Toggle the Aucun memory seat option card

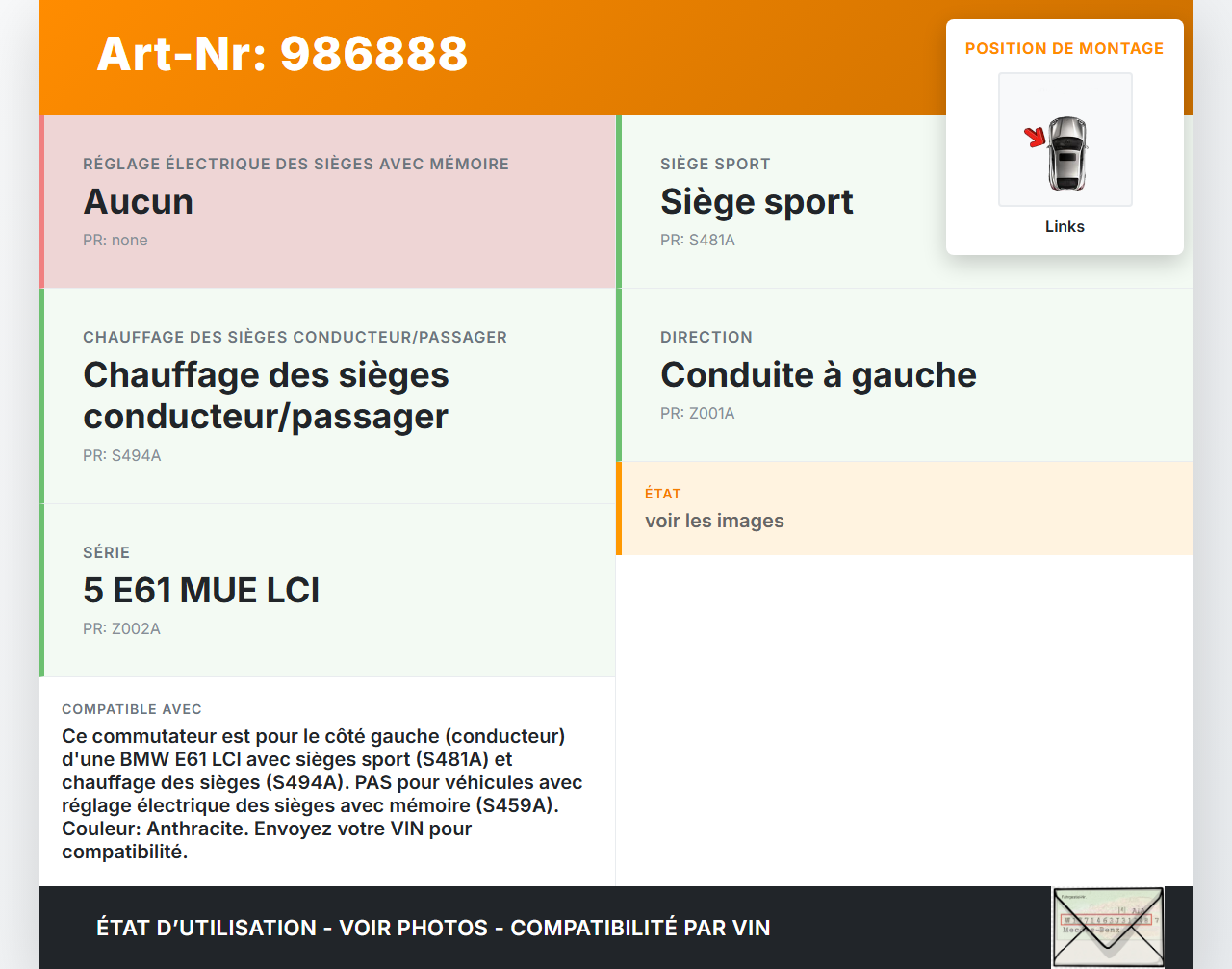point(327,201)
